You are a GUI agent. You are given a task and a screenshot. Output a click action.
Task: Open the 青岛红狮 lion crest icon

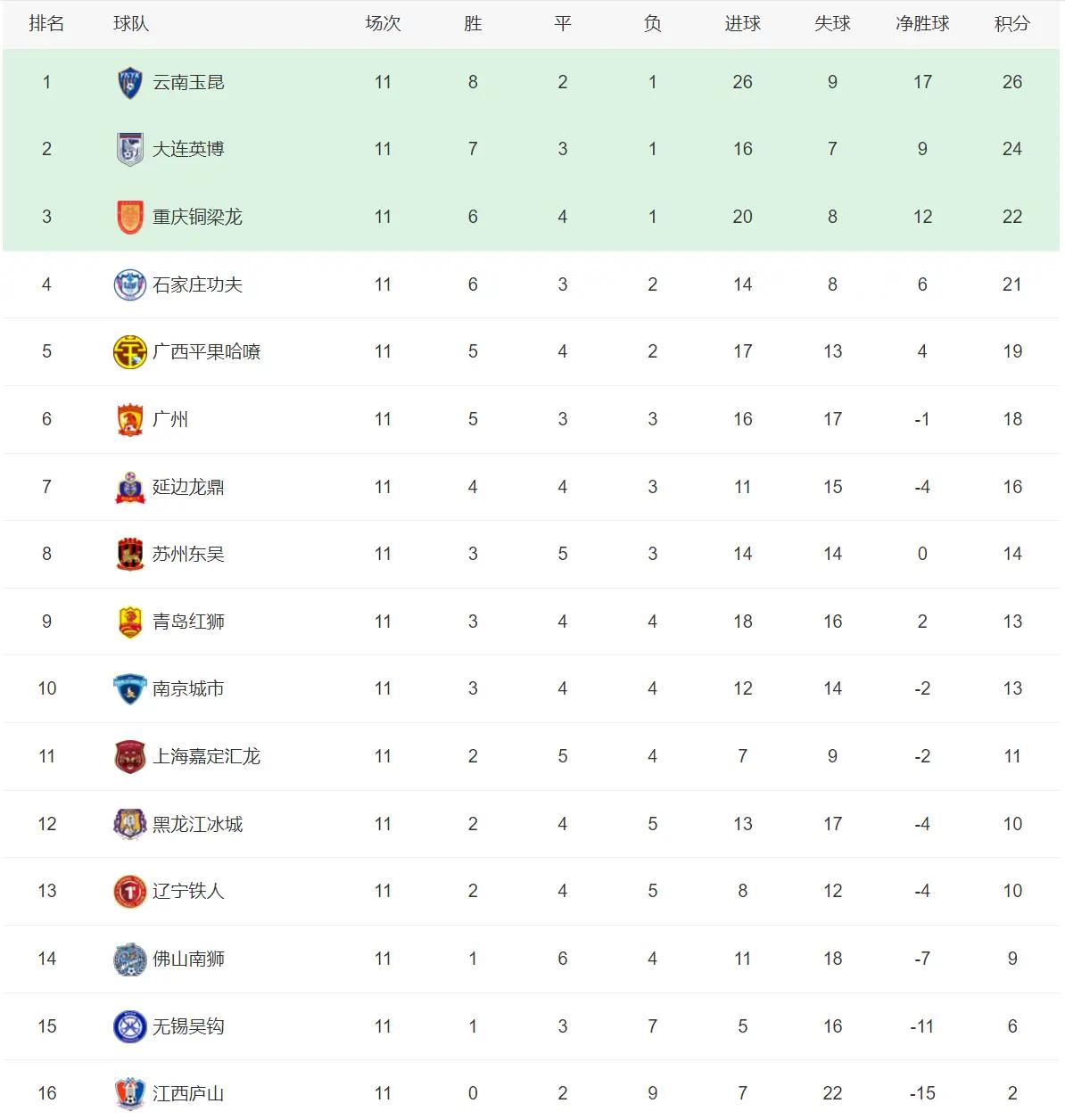coord(130,622)
